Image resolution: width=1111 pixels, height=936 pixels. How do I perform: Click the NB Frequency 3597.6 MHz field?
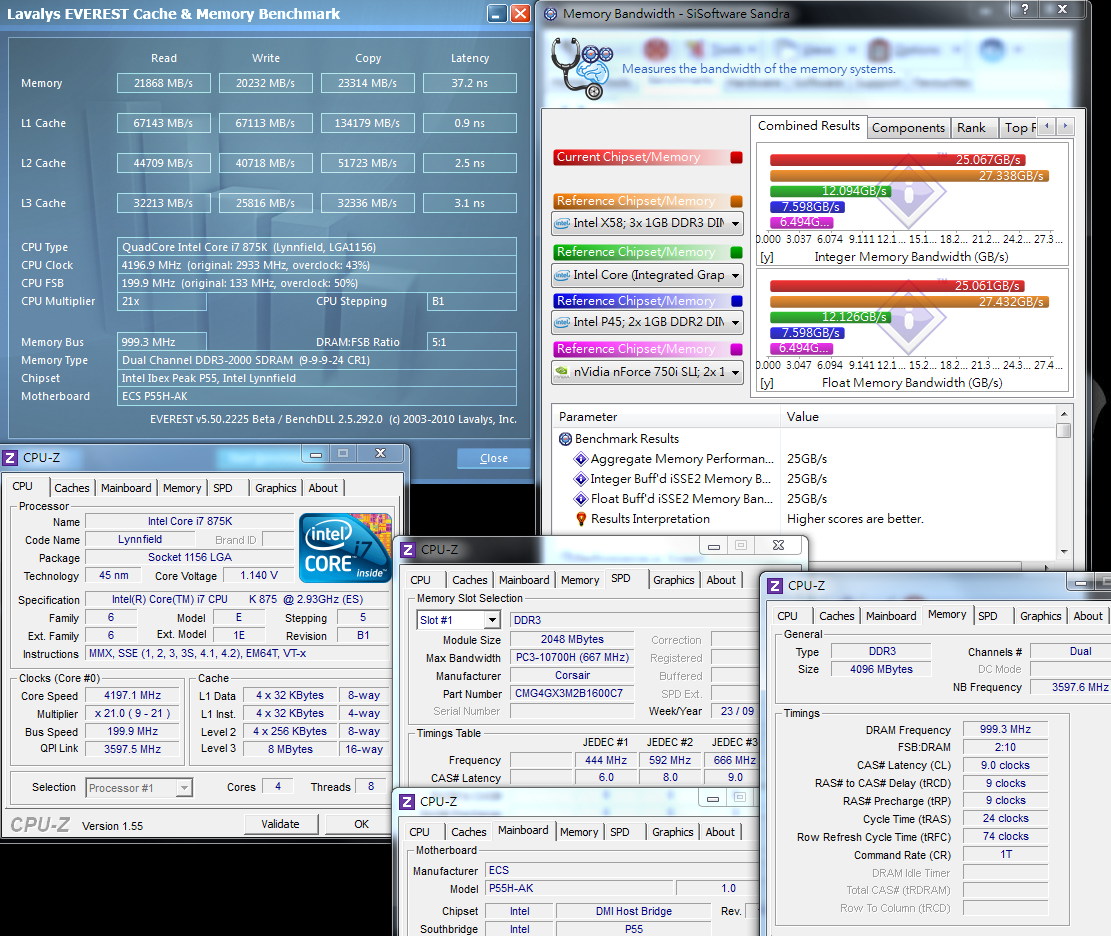coord(1070,687)
